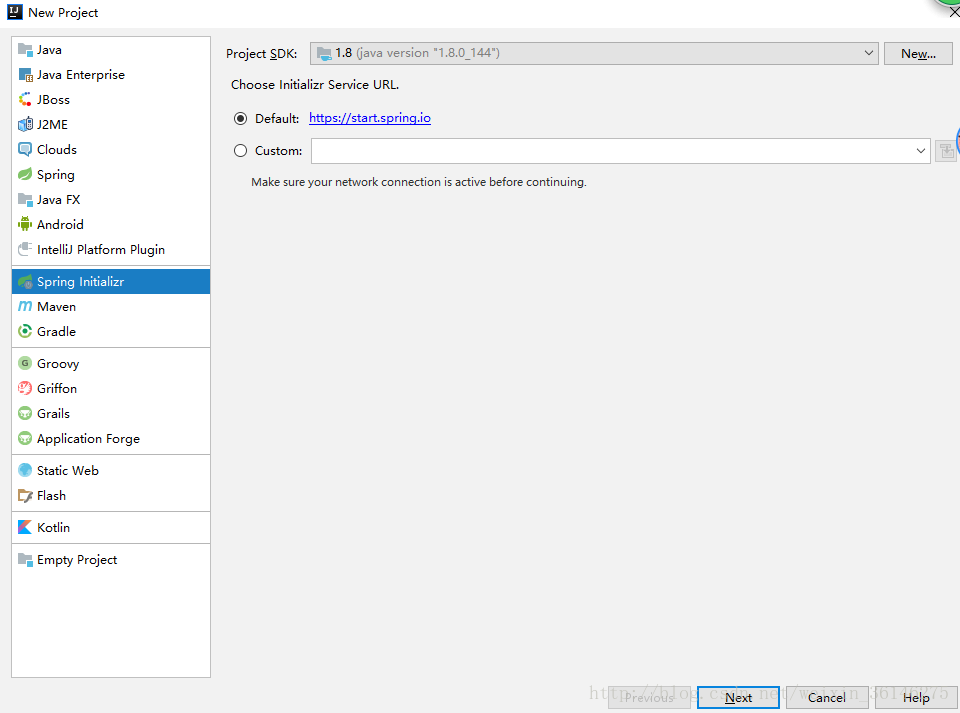960x713 pixels.
Task: Close the New Project dialog
Action: pyautogui.click(x=953, y=12)
